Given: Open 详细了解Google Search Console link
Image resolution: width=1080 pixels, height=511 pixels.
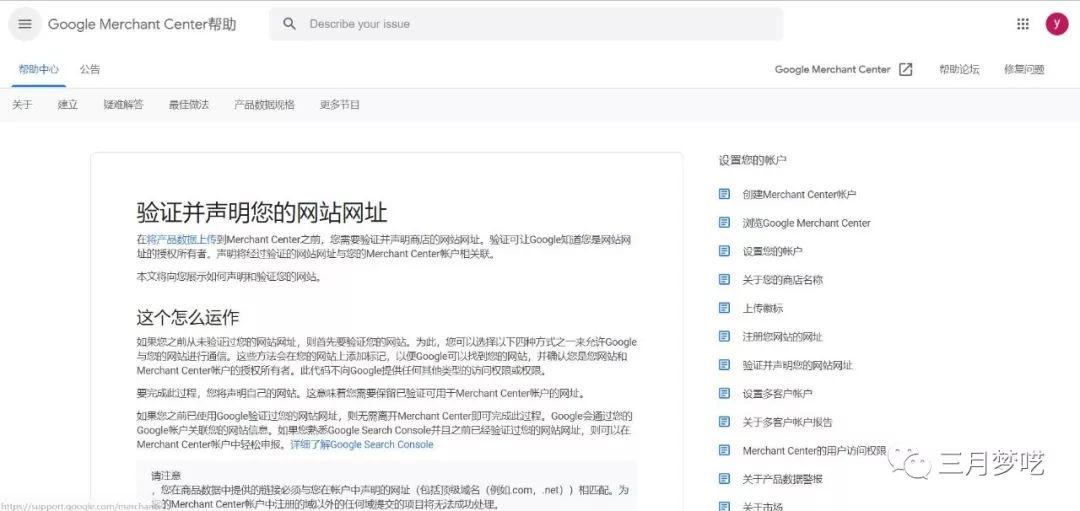Looking at the screenshot, I should click(362, 445).
